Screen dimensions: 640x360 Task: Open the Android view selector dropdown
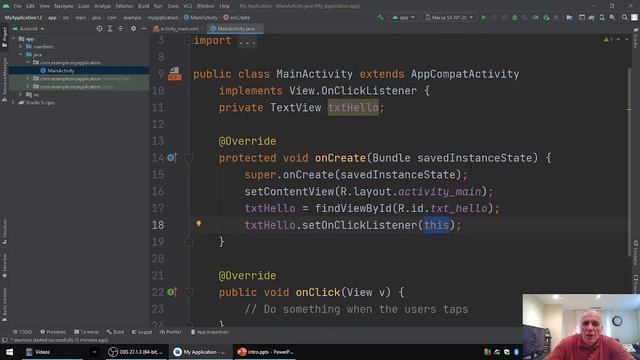point(29,29)
